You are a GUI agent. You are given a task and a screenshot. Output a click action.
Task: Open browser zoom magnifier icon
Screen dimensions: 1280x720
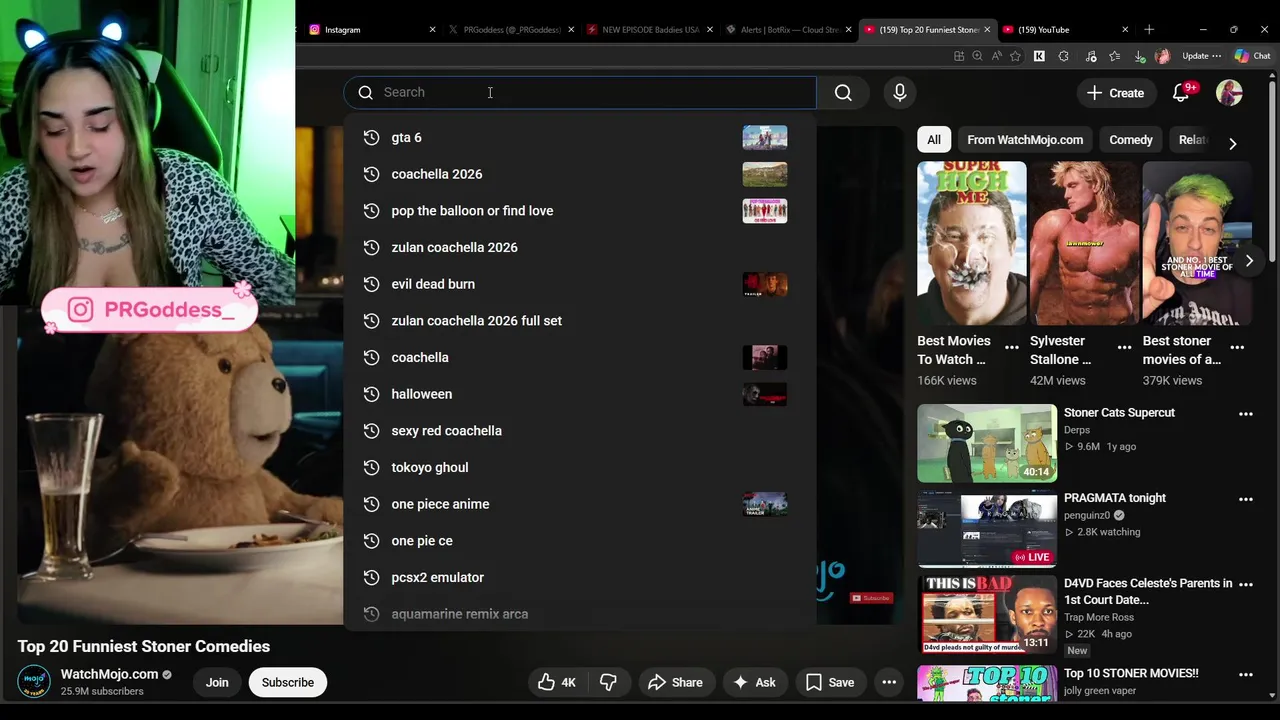pos(977,56)
